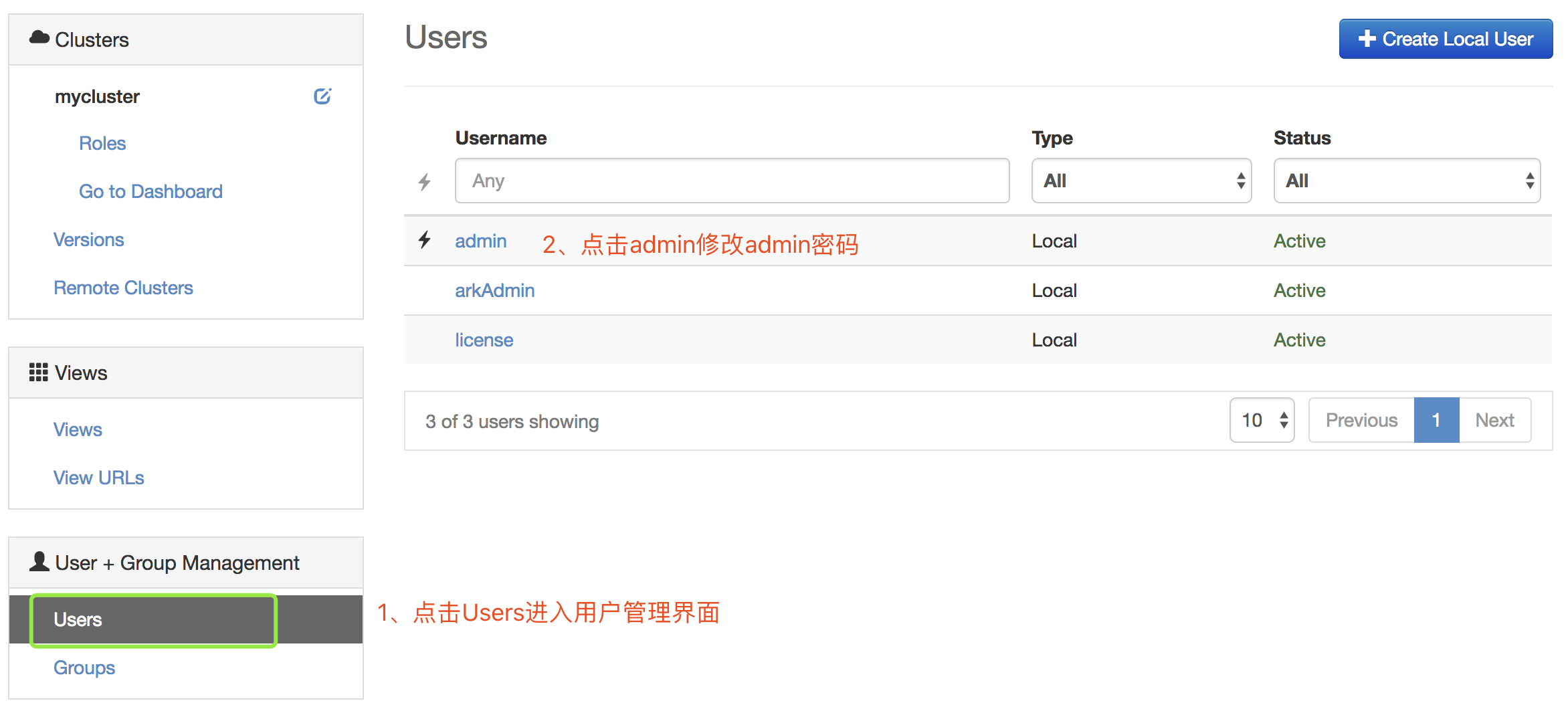Click the Users page heading

click(446, 37)
